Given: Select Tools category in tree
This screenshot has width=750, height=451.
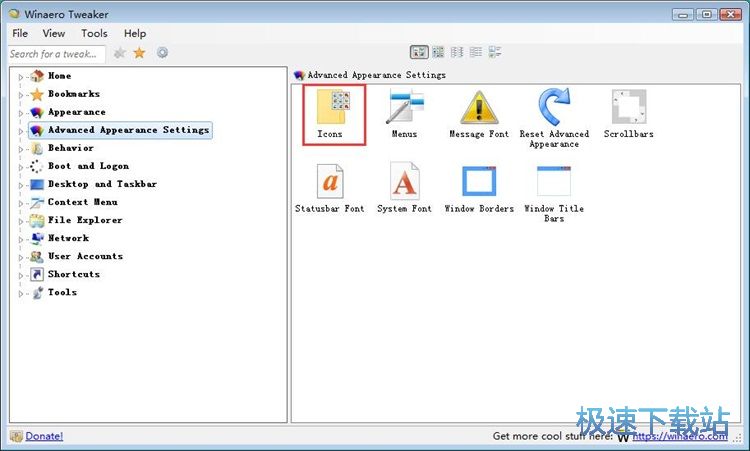Looking at the screenshot, I should click(x=62, y=292).
